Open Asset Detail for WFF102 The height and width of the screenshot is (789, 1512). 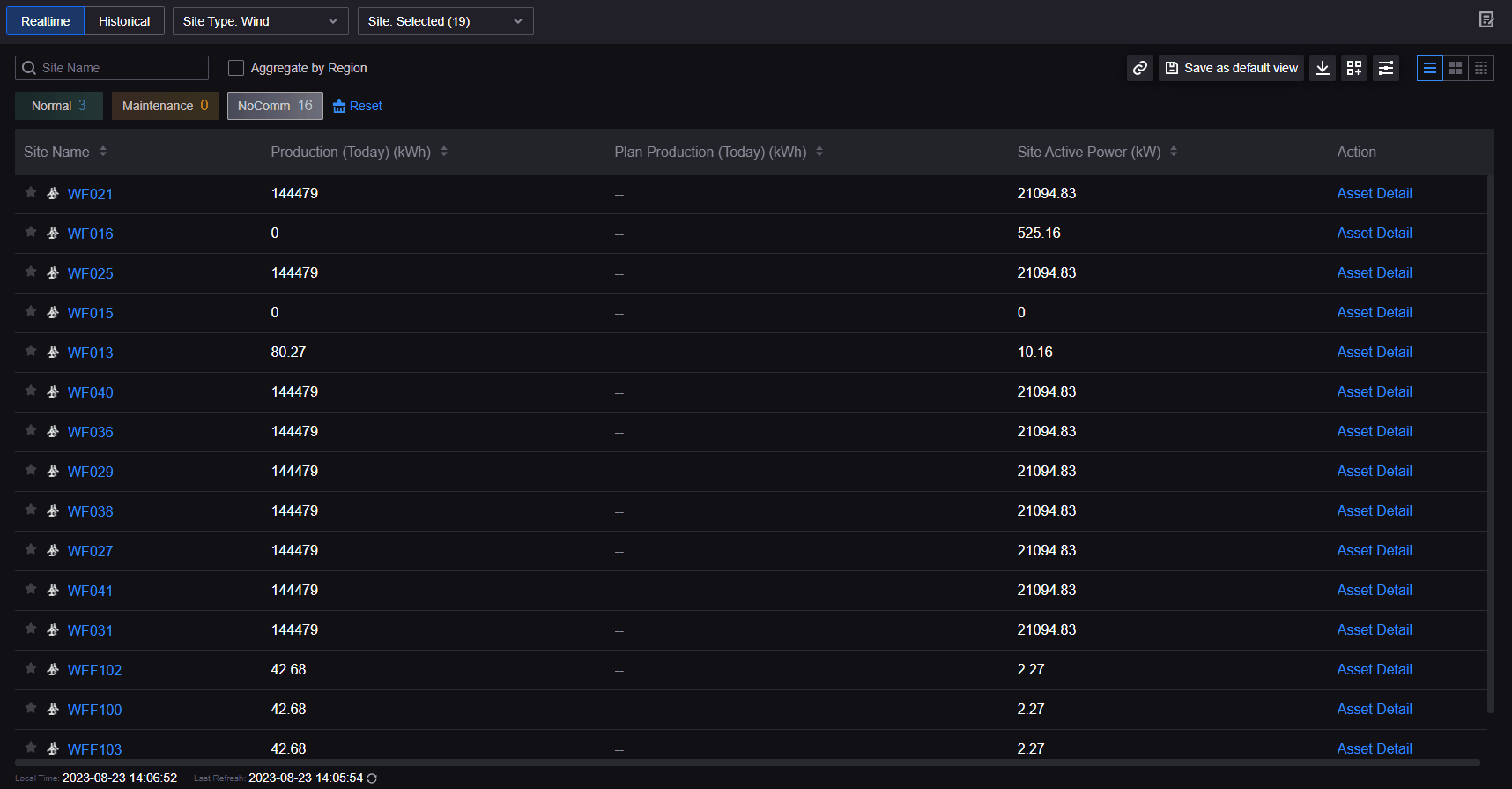coord(1375,669)
